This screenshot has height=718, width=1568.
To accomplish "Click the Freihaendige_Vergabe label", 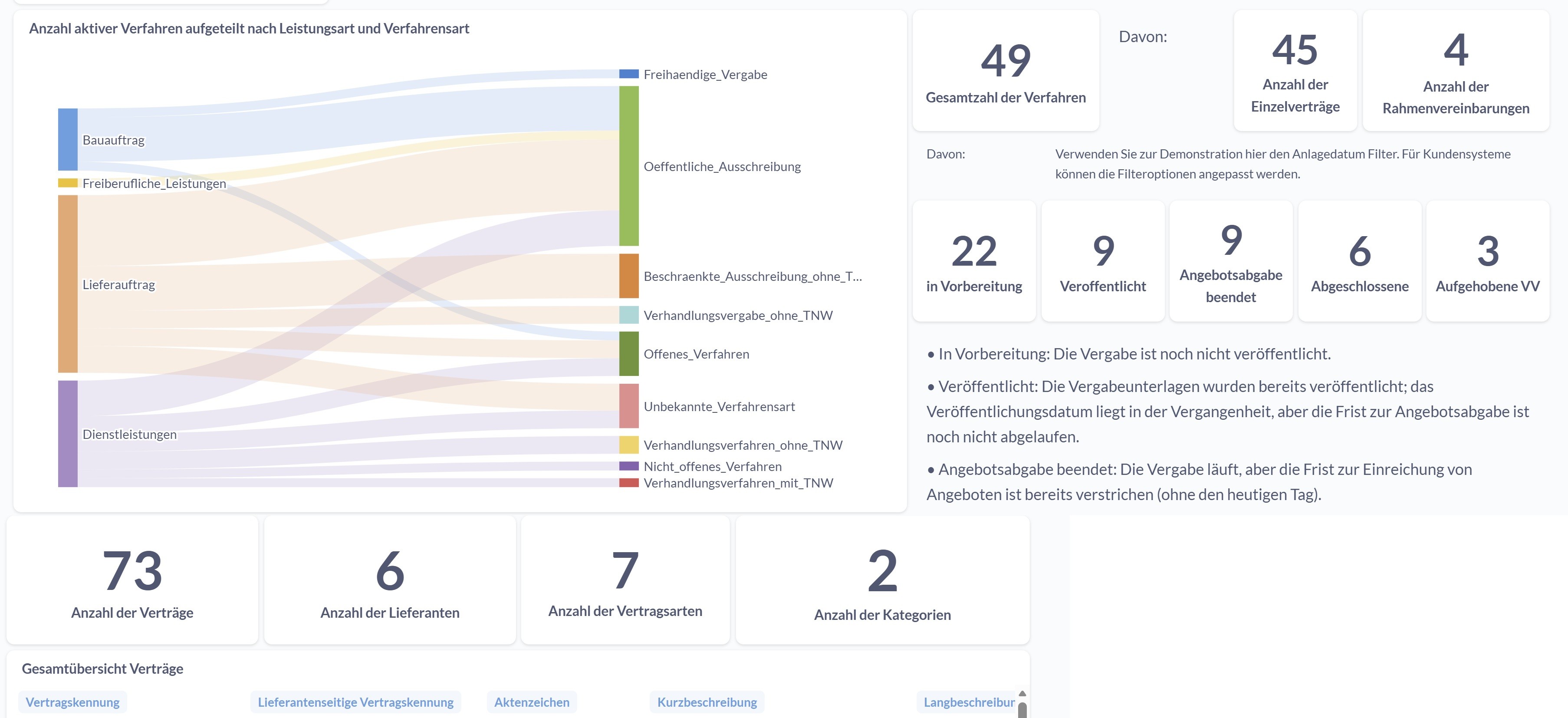I will pyautogui.click(x=705, y=74).
